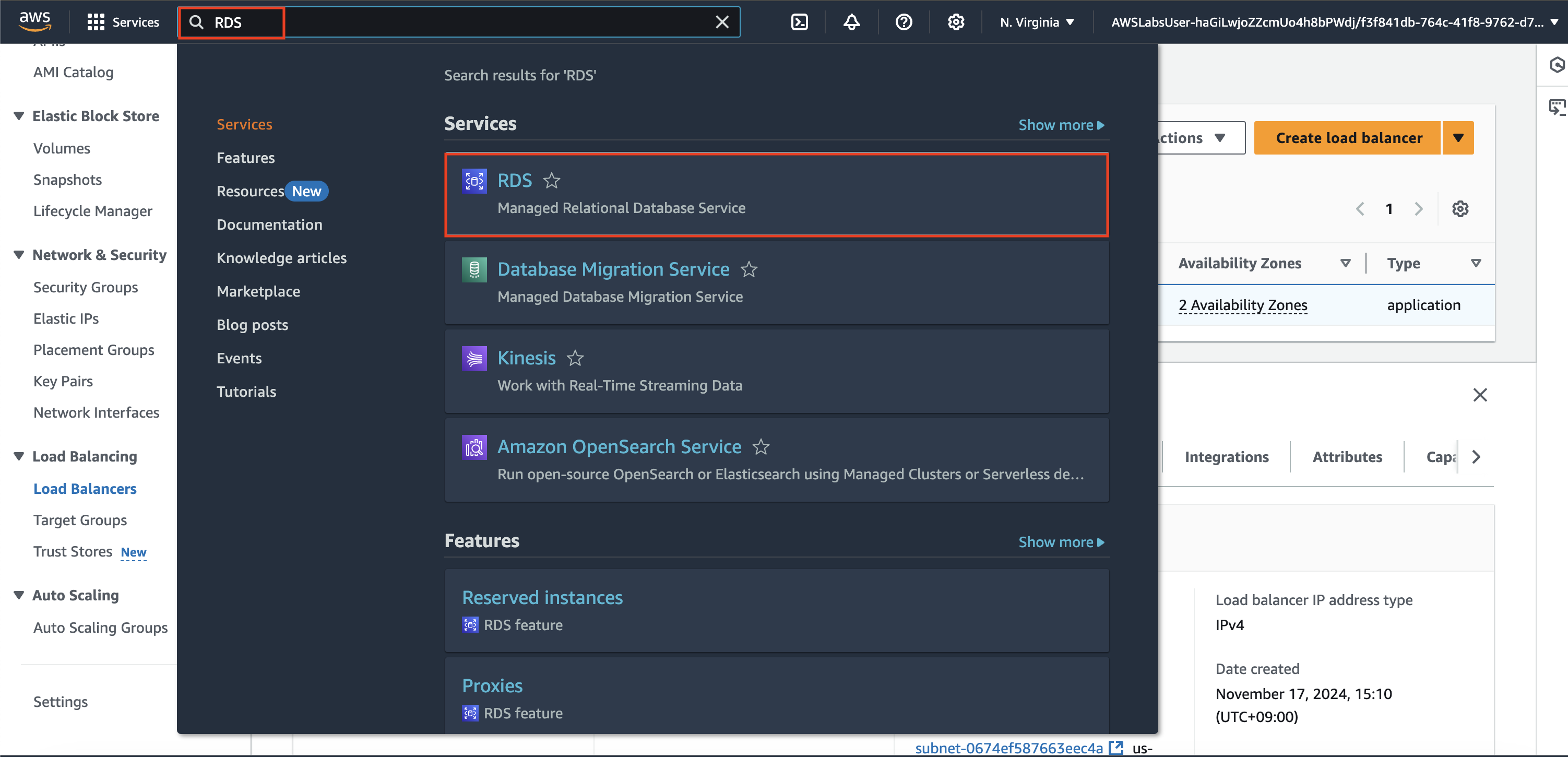Click the Amazon OpenSearch Service icon
This screenshot has height=757, width=1568.
(x=474, y=447)
